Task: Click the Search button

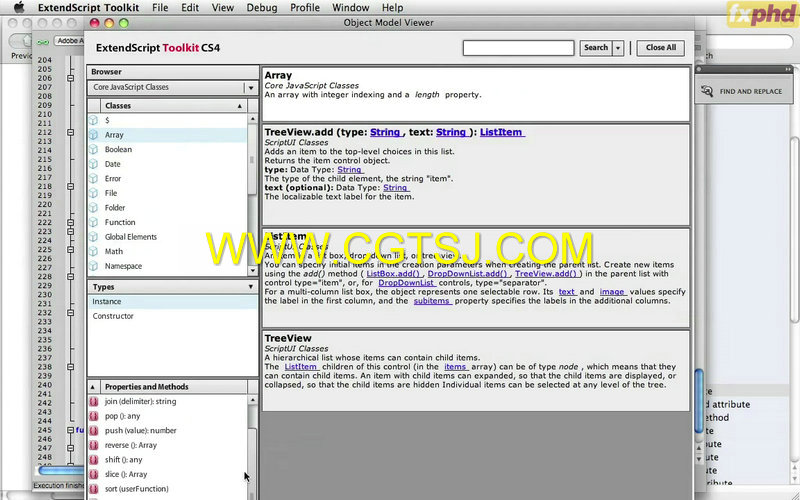Action: point(595,47)
